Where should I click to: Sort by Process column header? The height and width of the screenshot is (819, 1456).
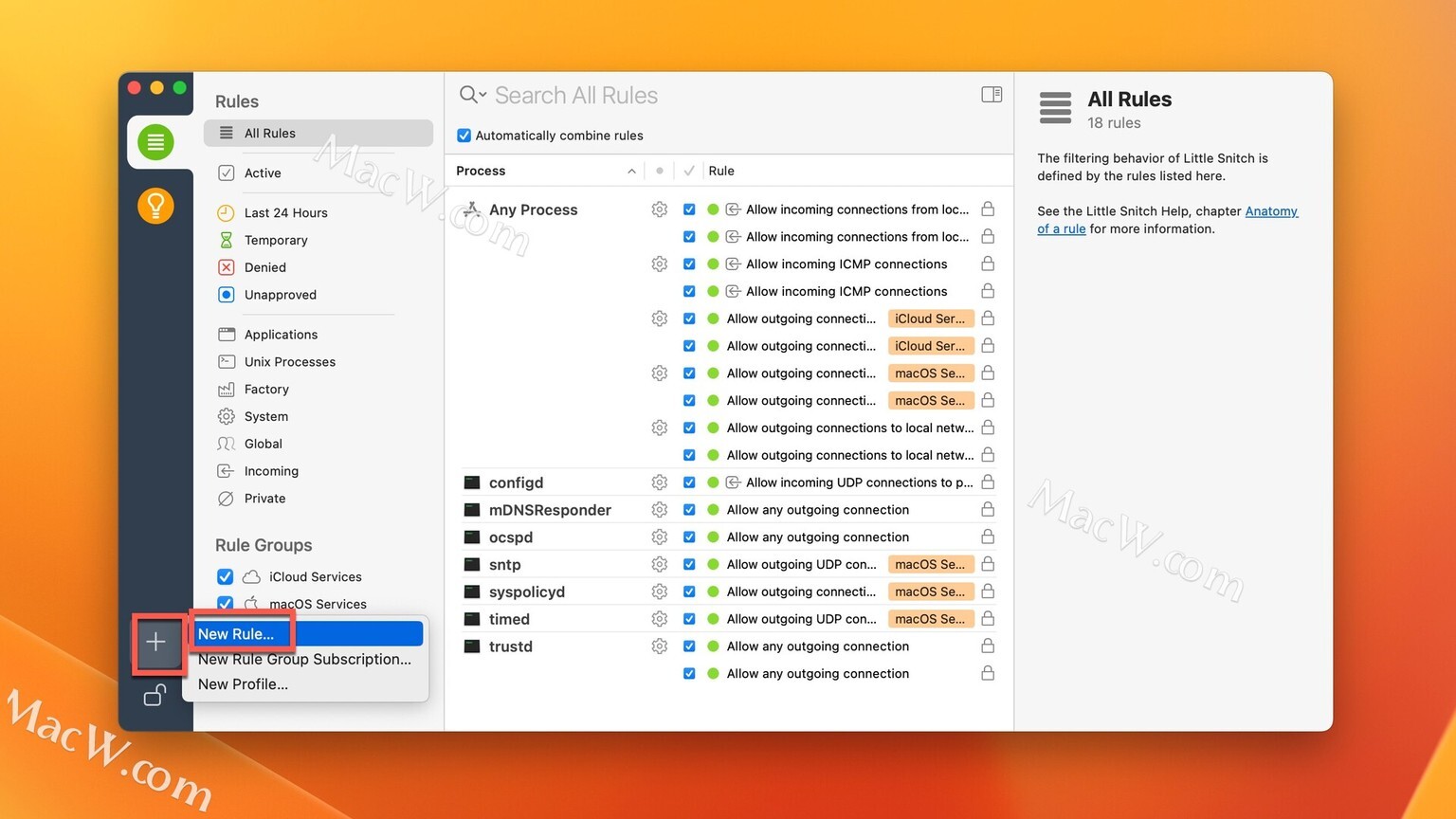pyautogui.click(x=545, y=171)
